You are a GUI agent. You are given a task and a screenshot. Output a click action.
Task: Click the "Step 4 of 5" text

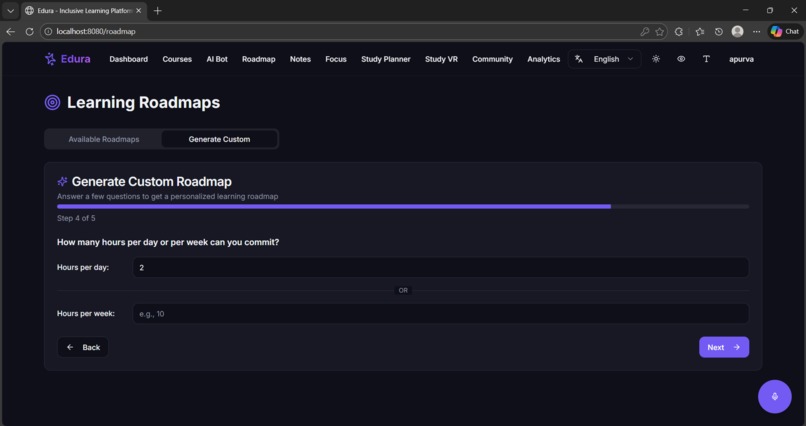coord(76,218)
